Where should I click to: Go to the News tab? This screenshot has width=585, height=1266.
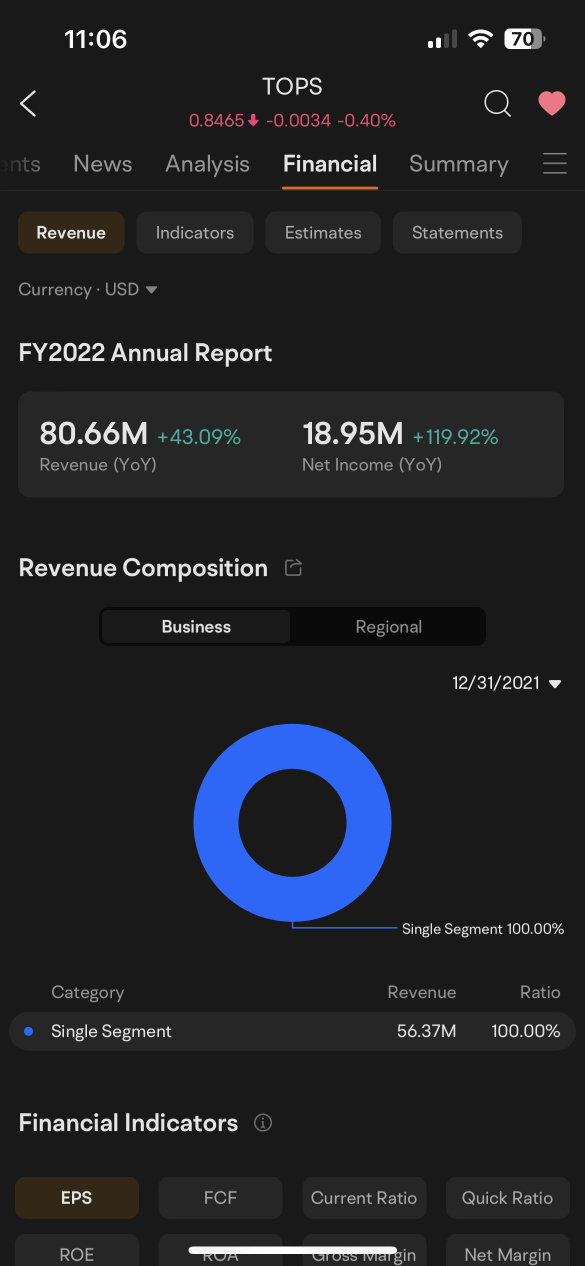coord(103,164)
